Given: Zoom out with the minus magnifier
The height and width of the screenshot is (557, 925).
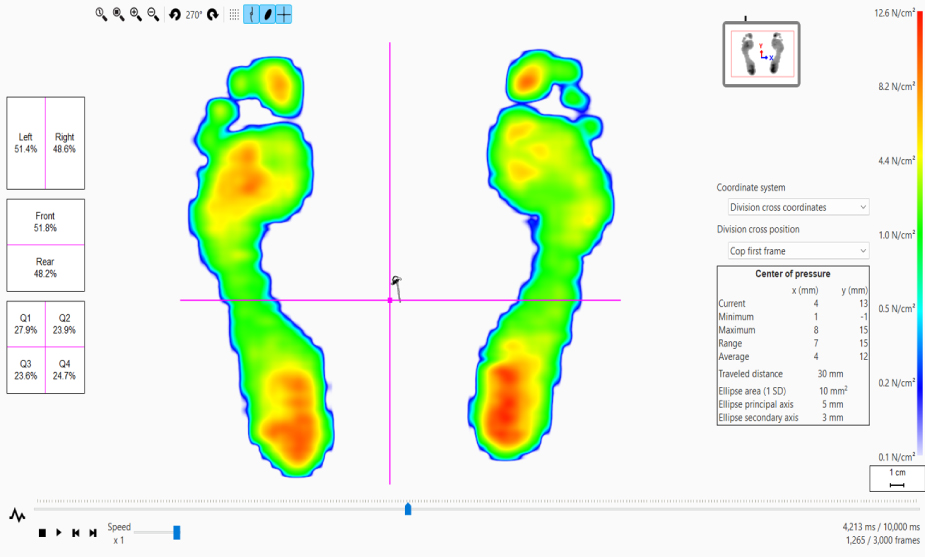Looking at the screenshot, I should (x=152, y=14).
